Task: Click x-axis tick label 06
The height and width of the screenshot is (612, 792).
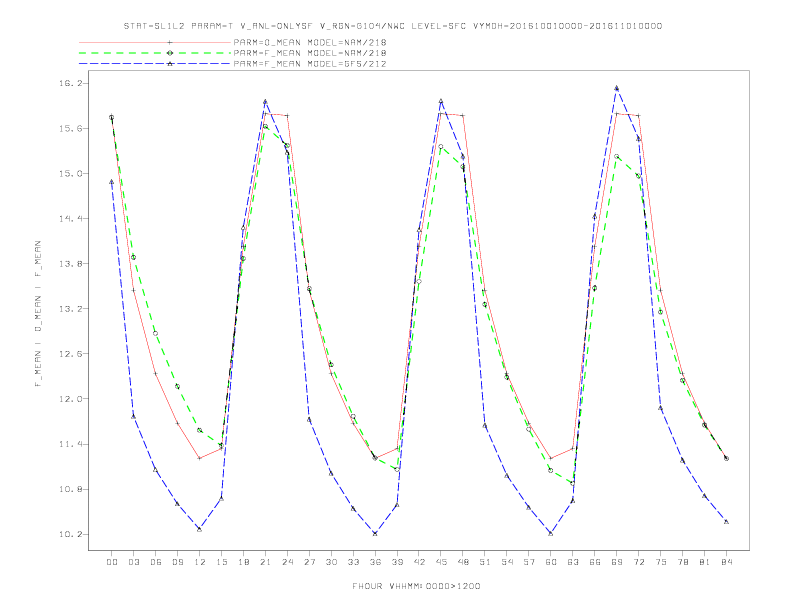Action: 156,562
